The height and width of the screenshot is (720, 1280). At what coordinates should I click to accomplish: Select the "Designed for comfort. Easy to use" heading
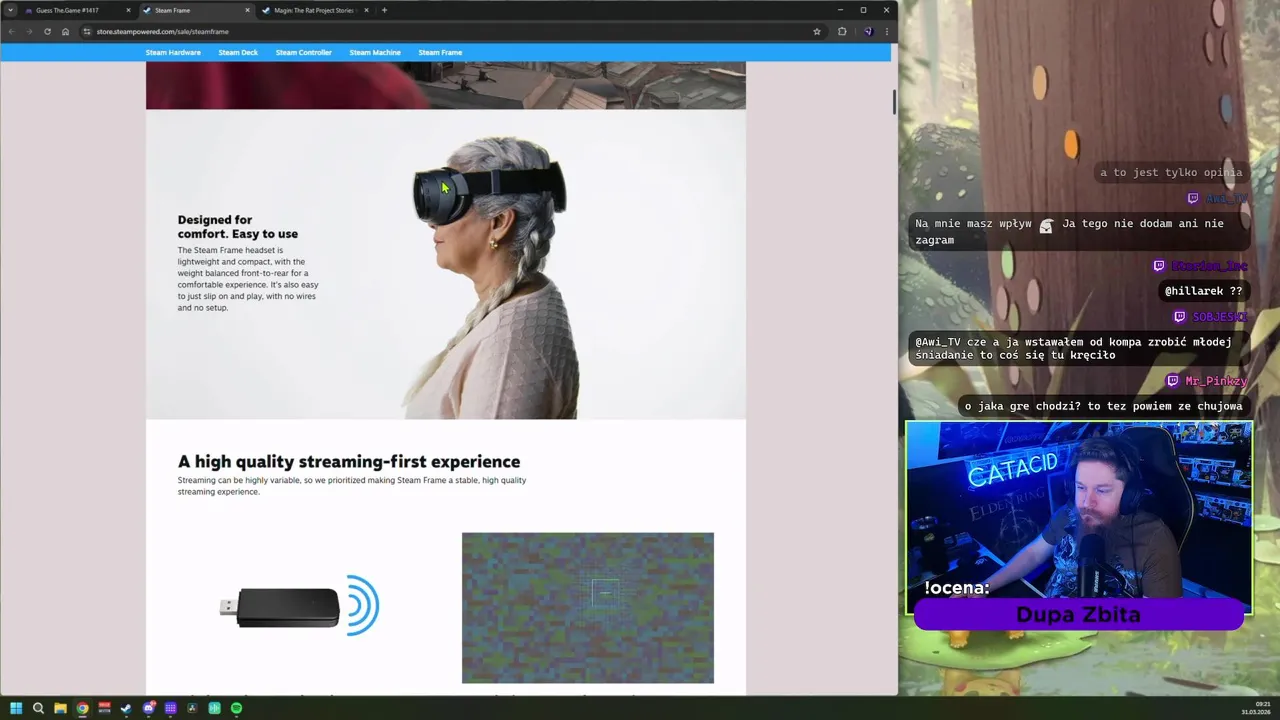pos(238,227)
